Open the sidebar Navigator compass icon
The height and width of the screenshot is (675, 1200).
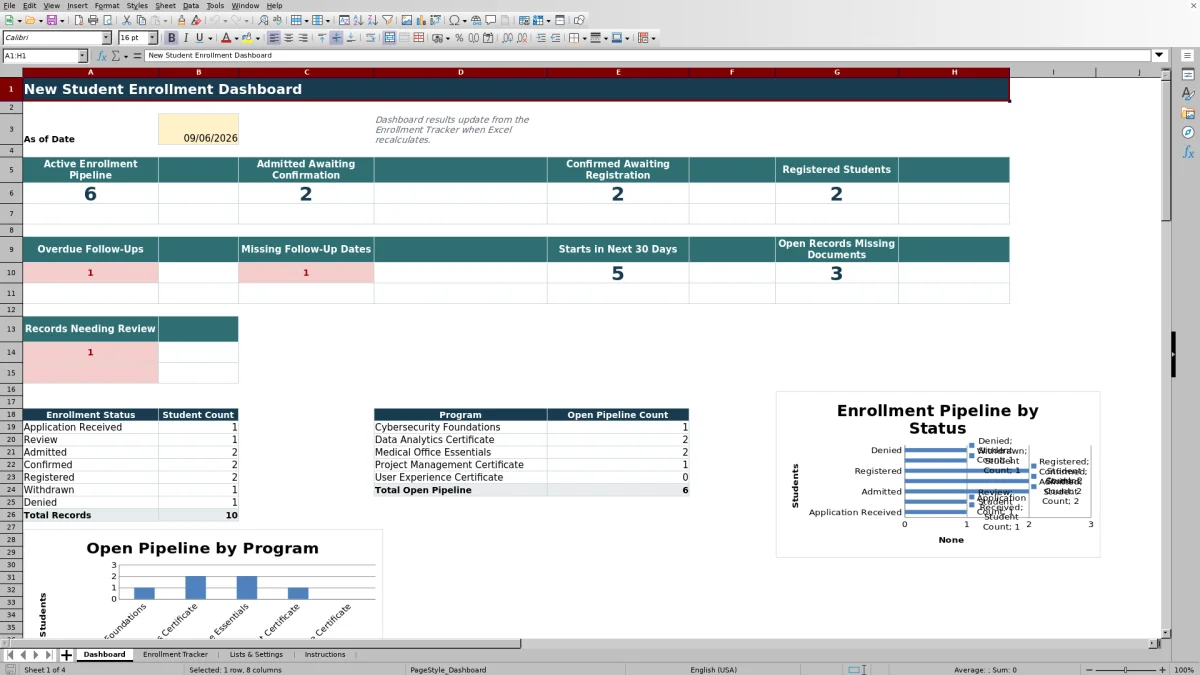coord(1188,132)
